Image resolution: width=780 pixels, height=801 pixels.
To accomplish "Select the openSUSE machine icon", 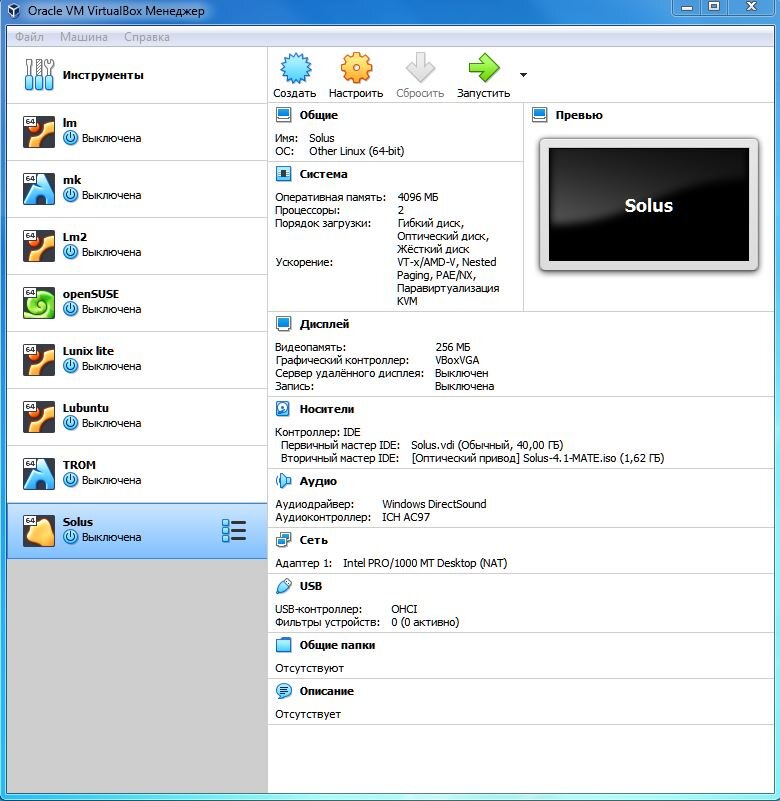I will [x=39, y=303].
